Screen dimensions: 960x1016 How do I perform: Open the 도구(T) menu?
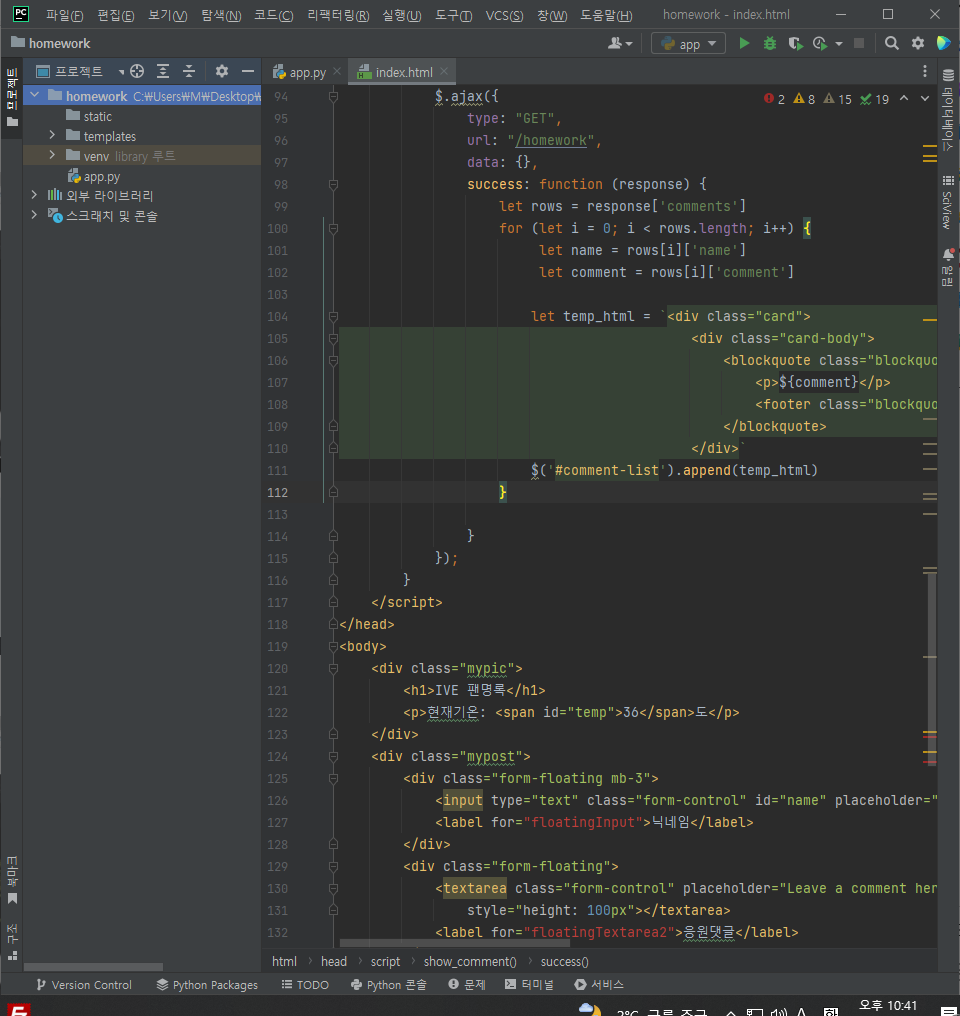(x=453, y=15)
